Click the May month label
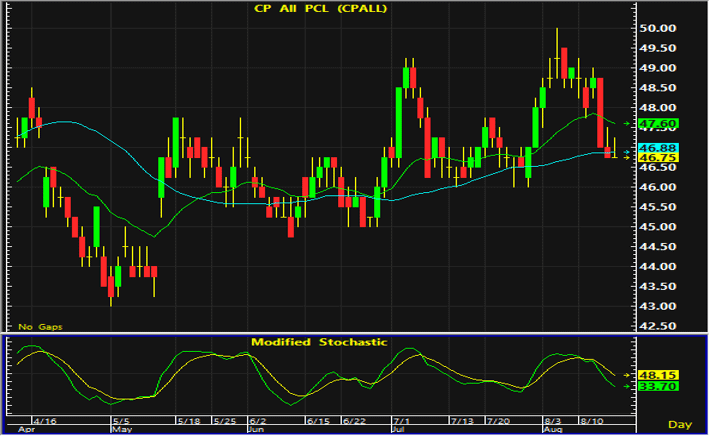Viewport: 710px width, 436px height. coord(121,429)
